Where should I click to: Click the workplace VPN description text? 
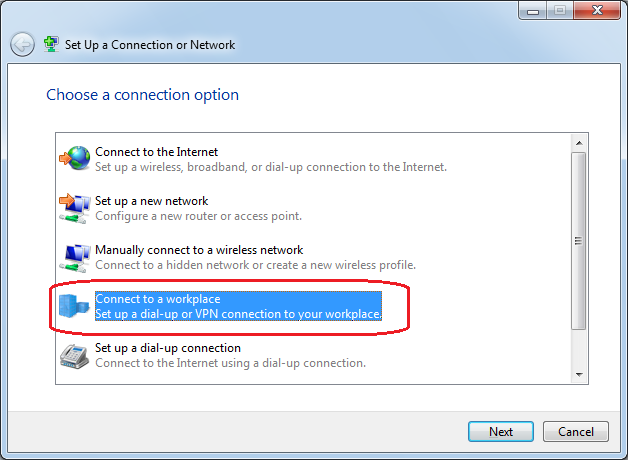pyautogui.click(x=238, y=314)
